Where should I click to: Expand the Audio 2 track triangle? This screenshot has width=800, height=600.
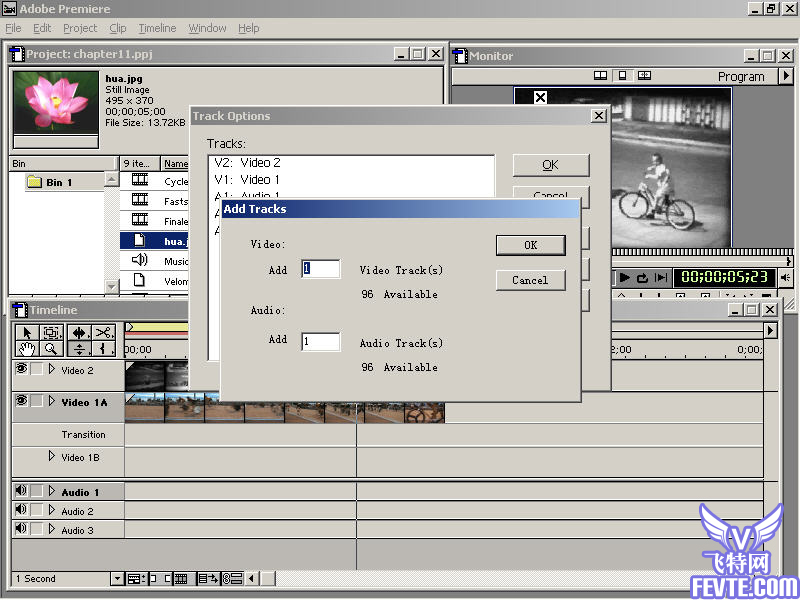click(x=52, y=510)
